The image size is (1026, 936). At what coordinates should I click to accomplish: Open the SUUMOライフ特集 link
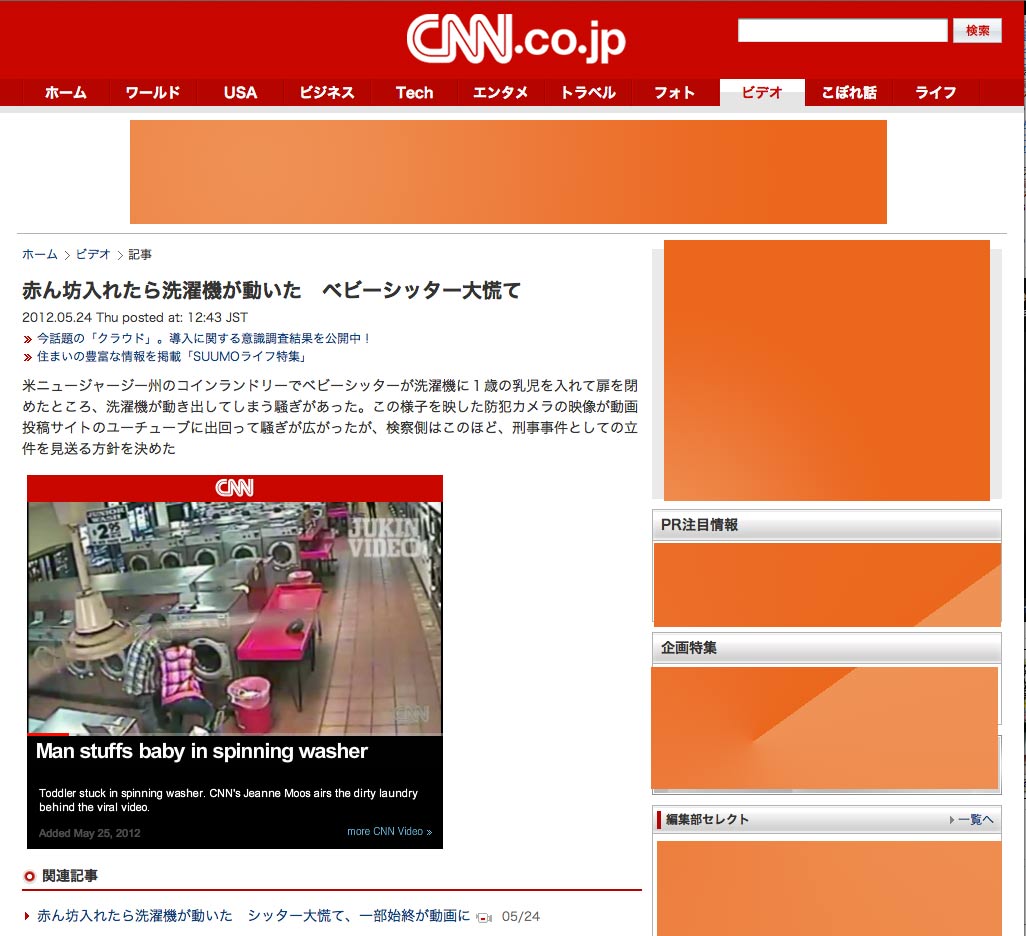point(171,357)
